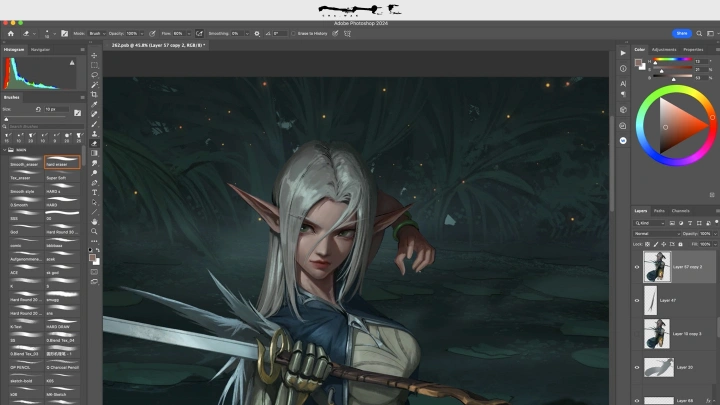Select Layer 20 thumbnail
The width and height of the screenshot is (720, 405).
tap(658, 367)
